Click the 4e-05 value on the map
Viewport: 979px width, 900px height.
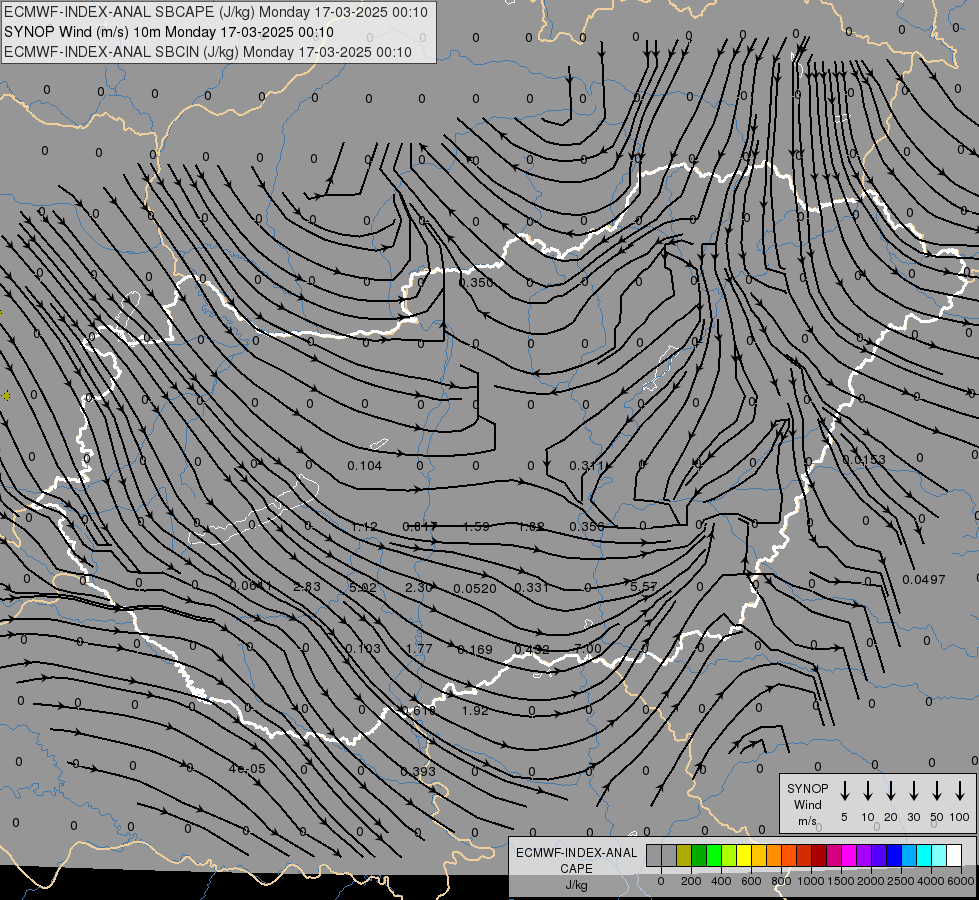pos(247,769)
